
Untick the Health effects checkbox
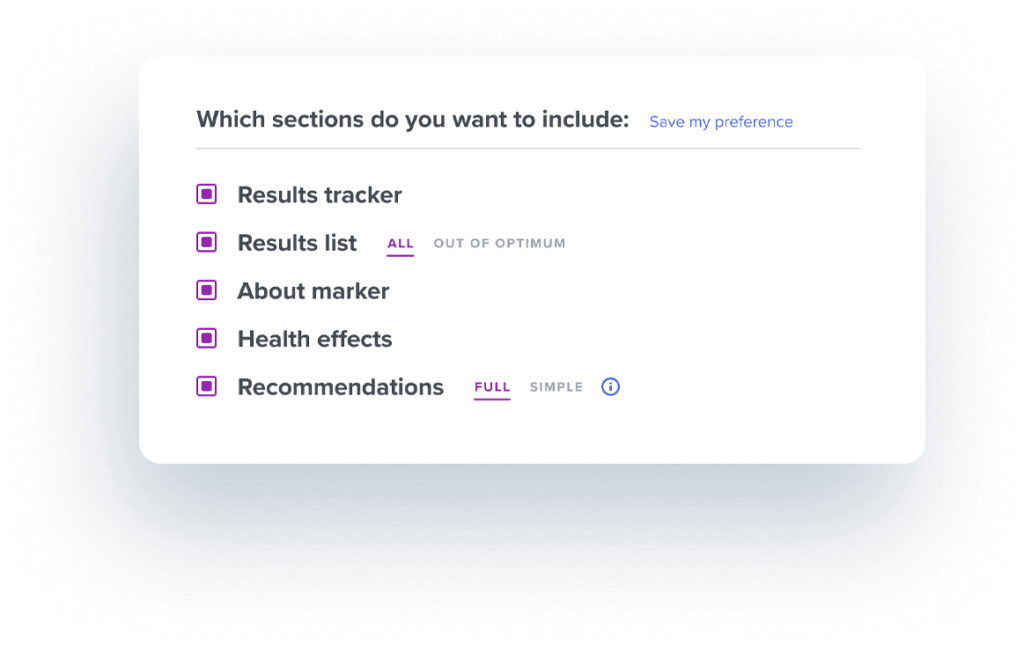[206, 338]
